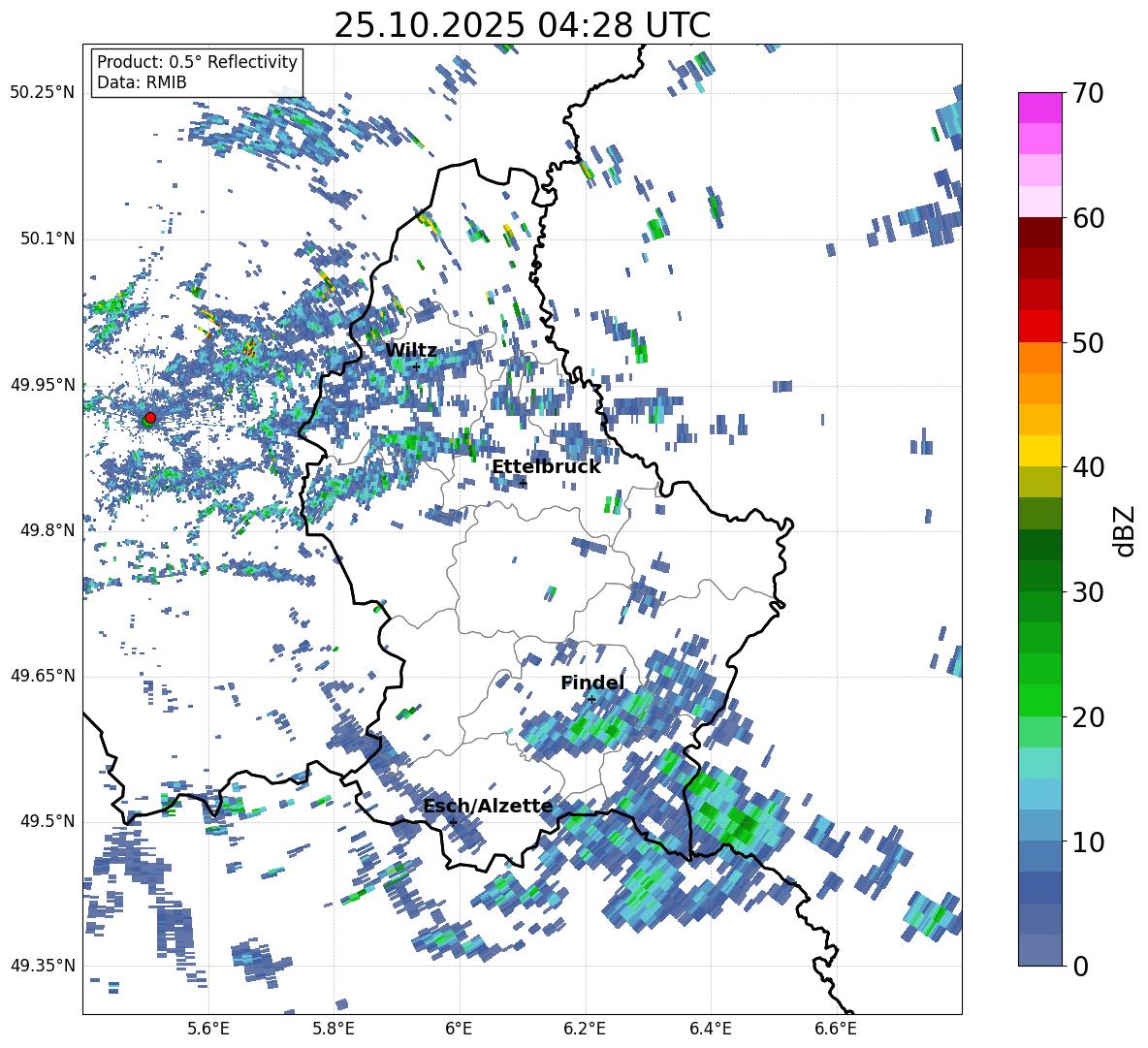
Task: Click the plot title 25.10.2025 04:28 UTC
Action: 522,25
